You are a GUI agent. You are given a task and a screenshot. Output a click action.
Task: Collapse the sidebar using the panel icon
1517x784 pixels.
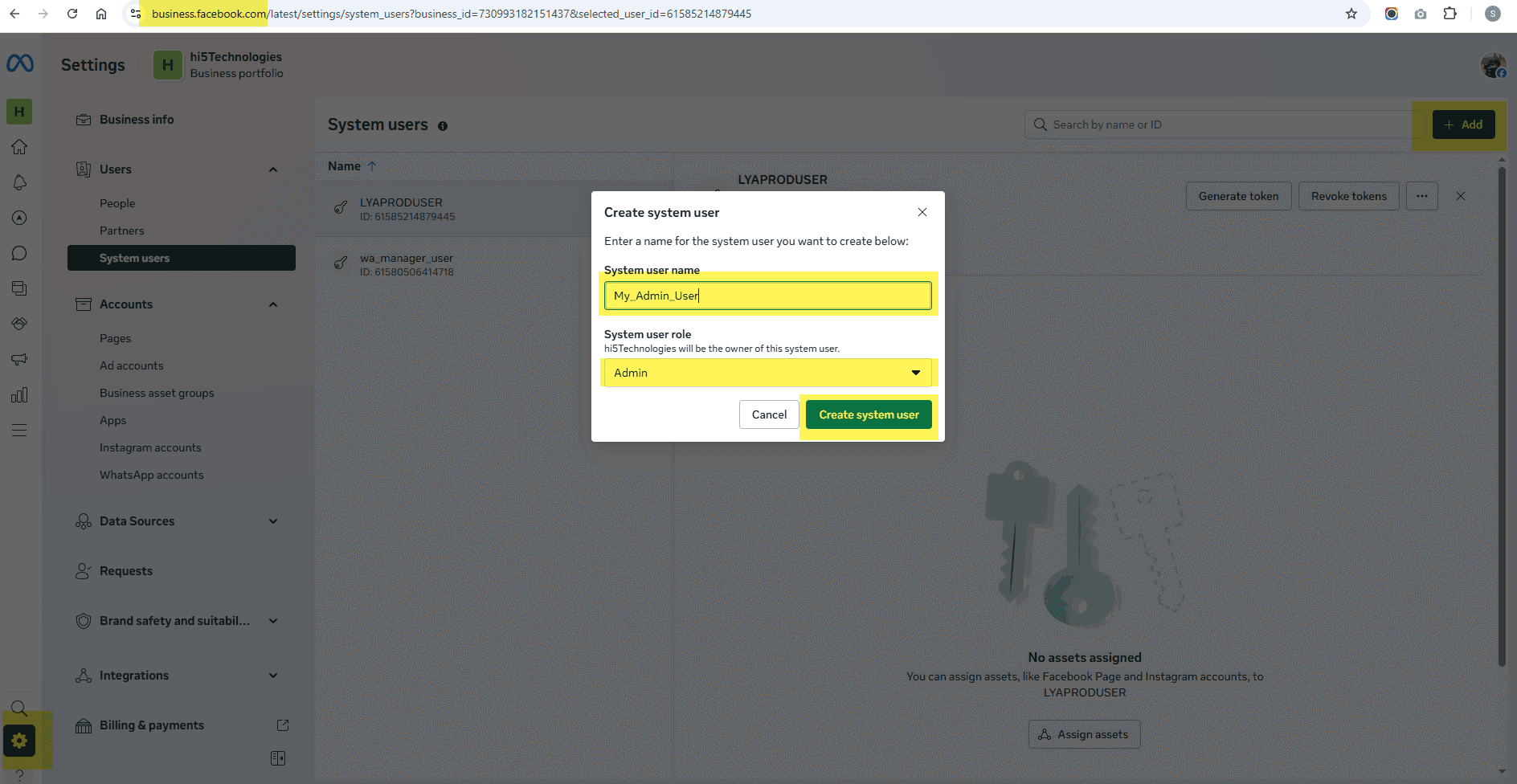(x=278, y=757)
